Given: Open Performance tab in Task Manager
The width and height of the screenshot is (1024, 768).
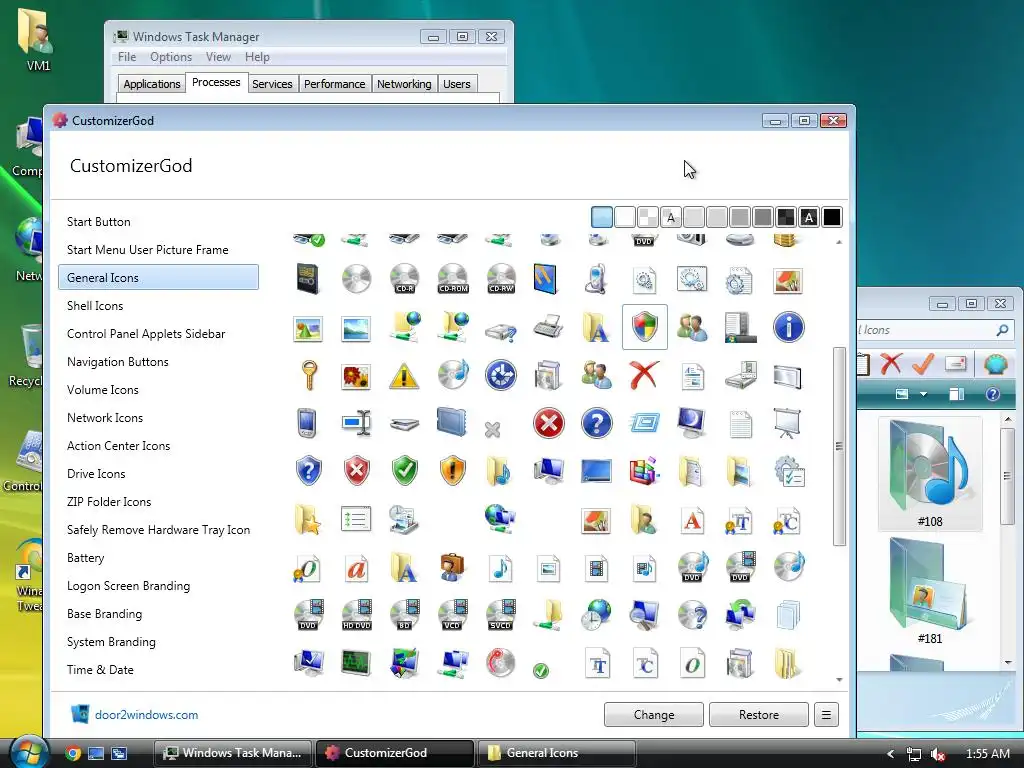Looking at the screenshot, I should [x=334, y=84].
